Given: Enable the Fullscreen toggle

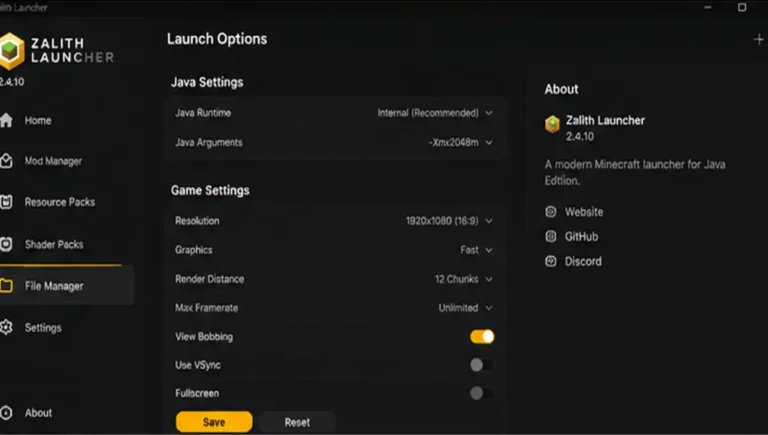Looking at the screenshot, I should coord(482,393).
